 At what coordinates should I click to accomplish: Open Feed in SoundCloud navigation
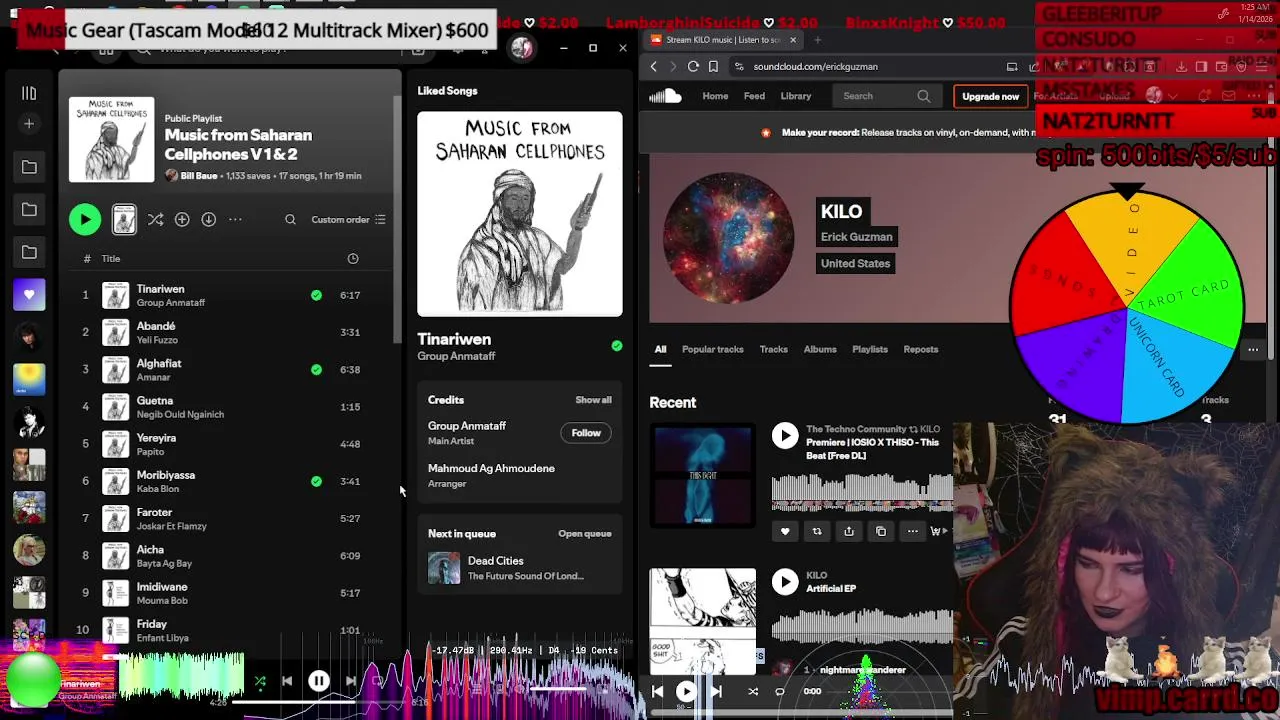tap(754, 96)
